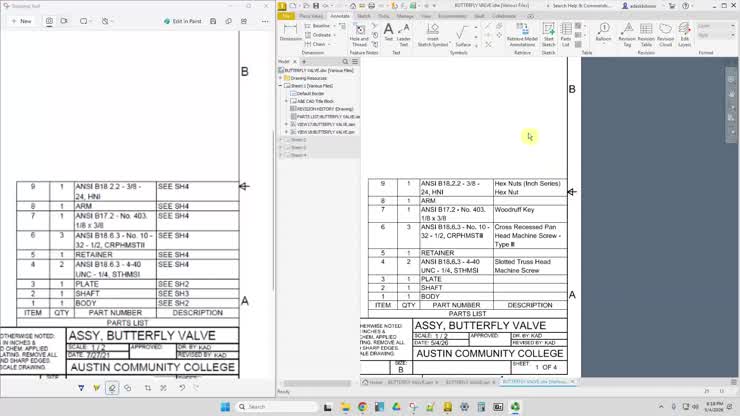Toggle the eraser in Snipping Tool
The width and height of the screenshot is (740, 416).
[x=112, y=388]
